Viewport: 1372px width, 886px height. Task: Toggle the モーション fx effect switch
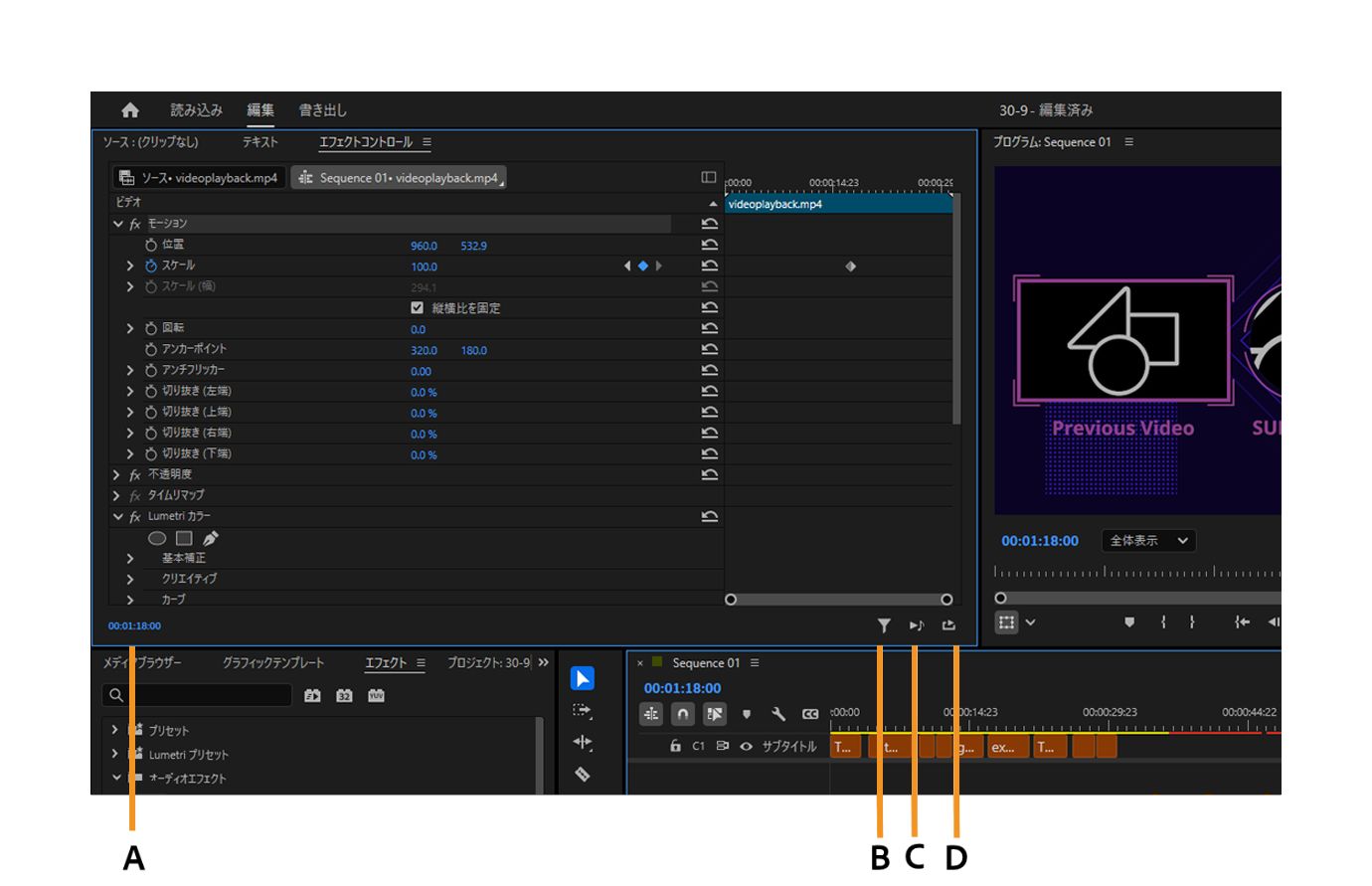[x=135, y=224]
